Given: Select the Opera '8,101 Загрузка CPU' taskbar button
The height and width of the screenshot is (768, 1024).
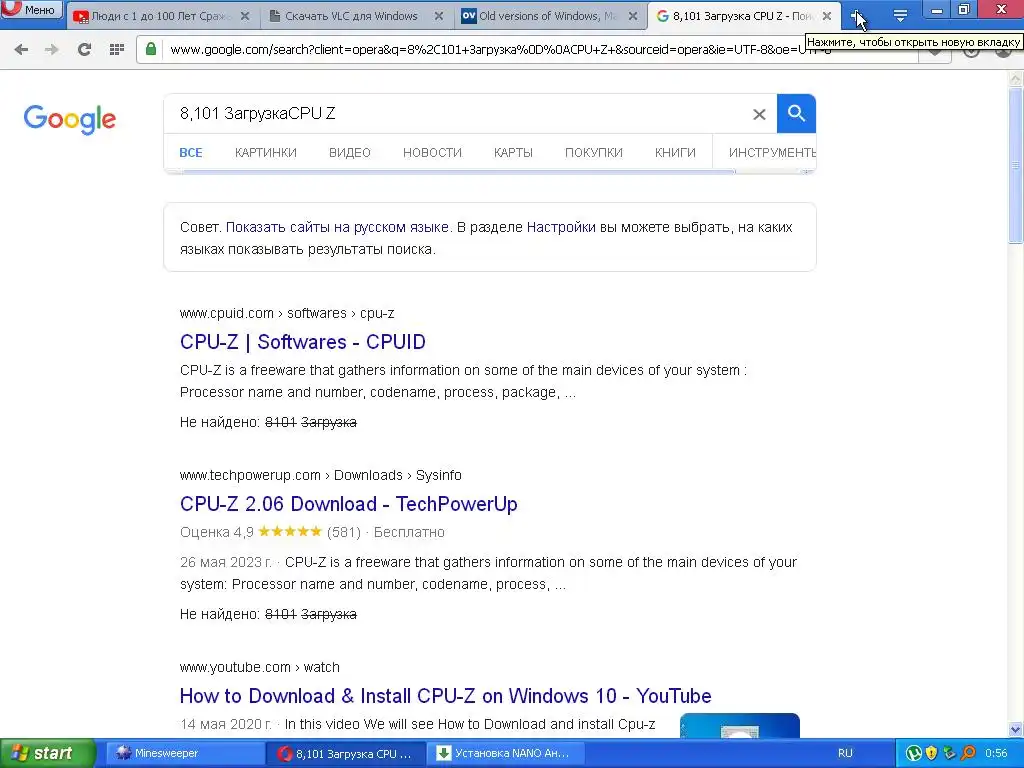Looking at the screenshot, I should click(346, 753).
